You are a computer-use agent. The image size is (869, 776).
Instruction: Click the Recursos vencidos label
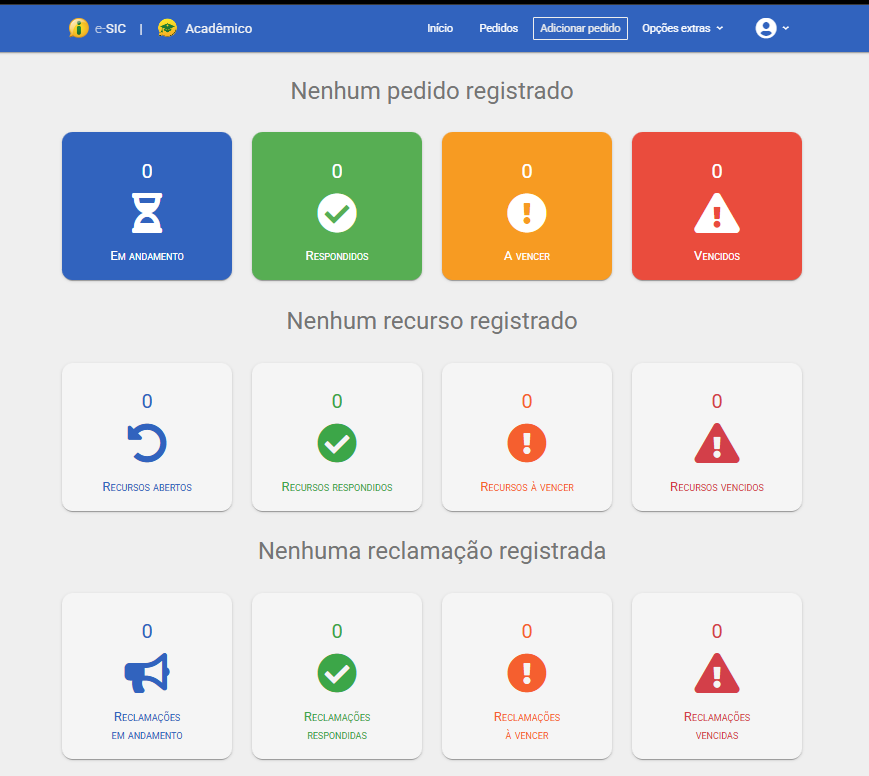(717, 487)
